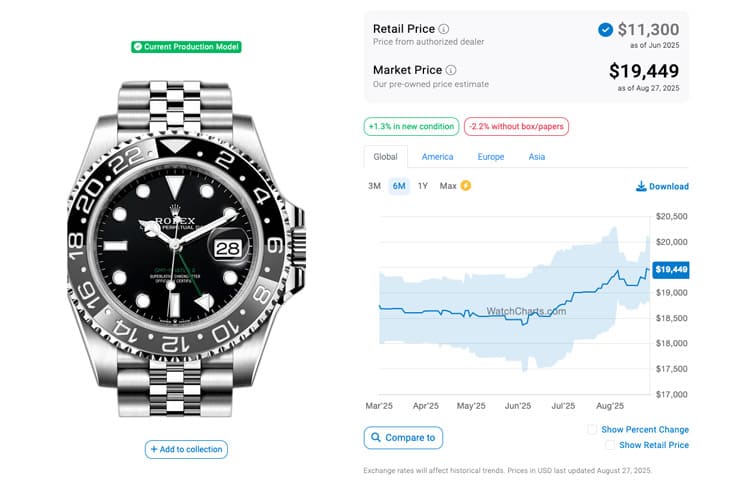
Task: Switch to the America tab
Action: tap(437, 157)
